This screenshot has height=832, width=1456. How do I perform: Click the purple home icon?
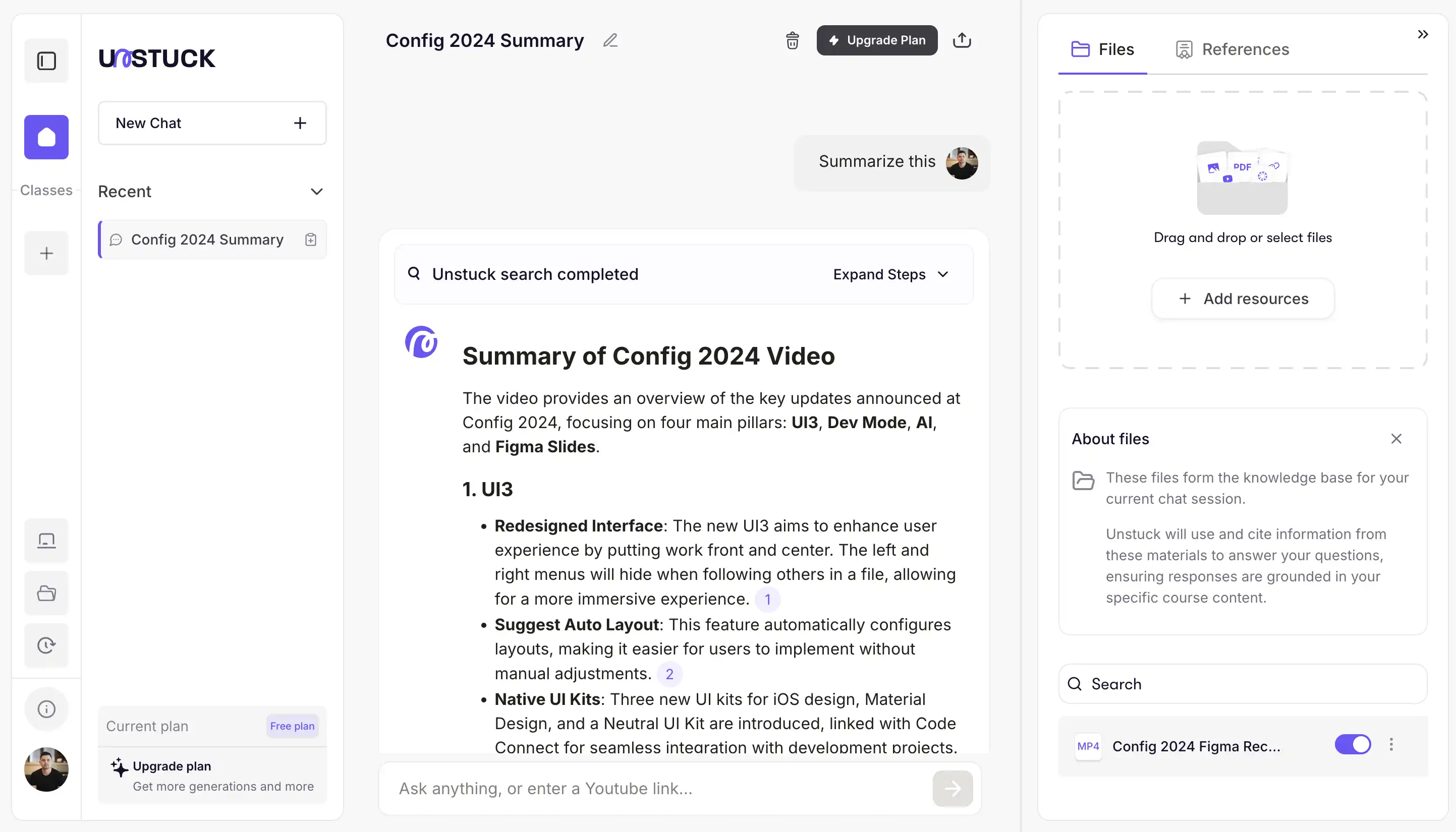click(x=46, y=137)
